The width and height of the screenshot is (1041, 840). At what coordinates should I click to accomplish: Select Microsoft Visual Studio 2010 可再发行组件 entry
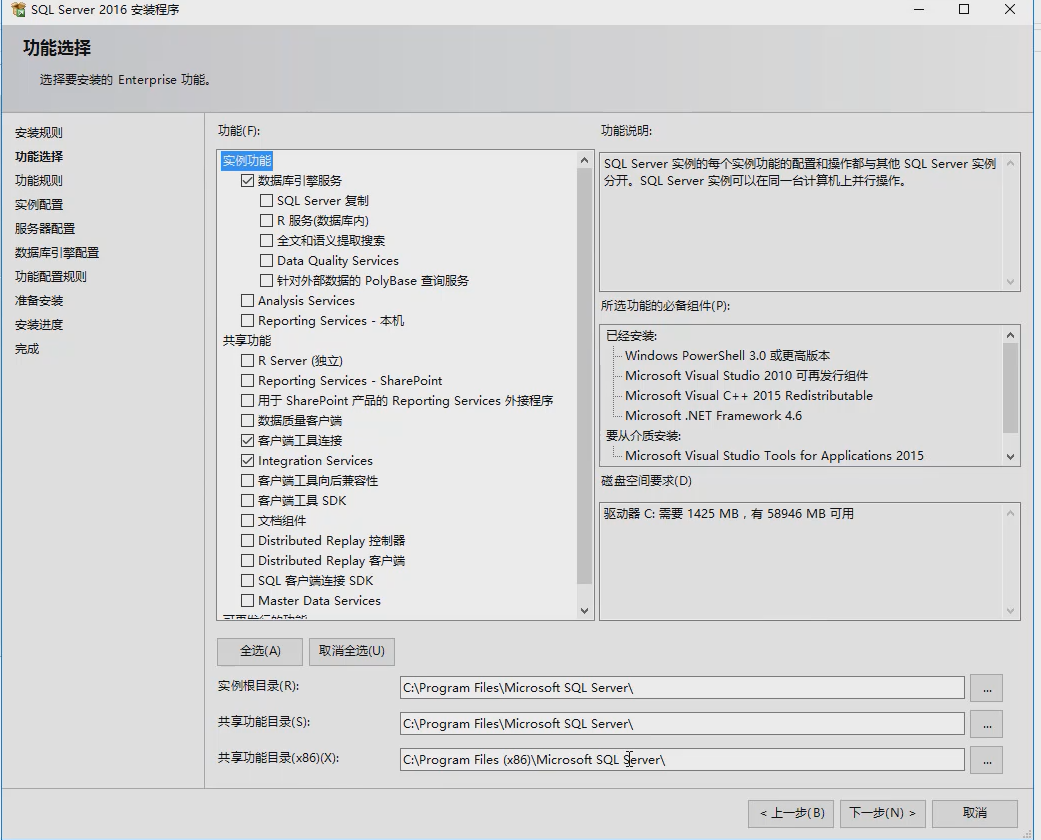pyautogui.click(x=746, y=376)
